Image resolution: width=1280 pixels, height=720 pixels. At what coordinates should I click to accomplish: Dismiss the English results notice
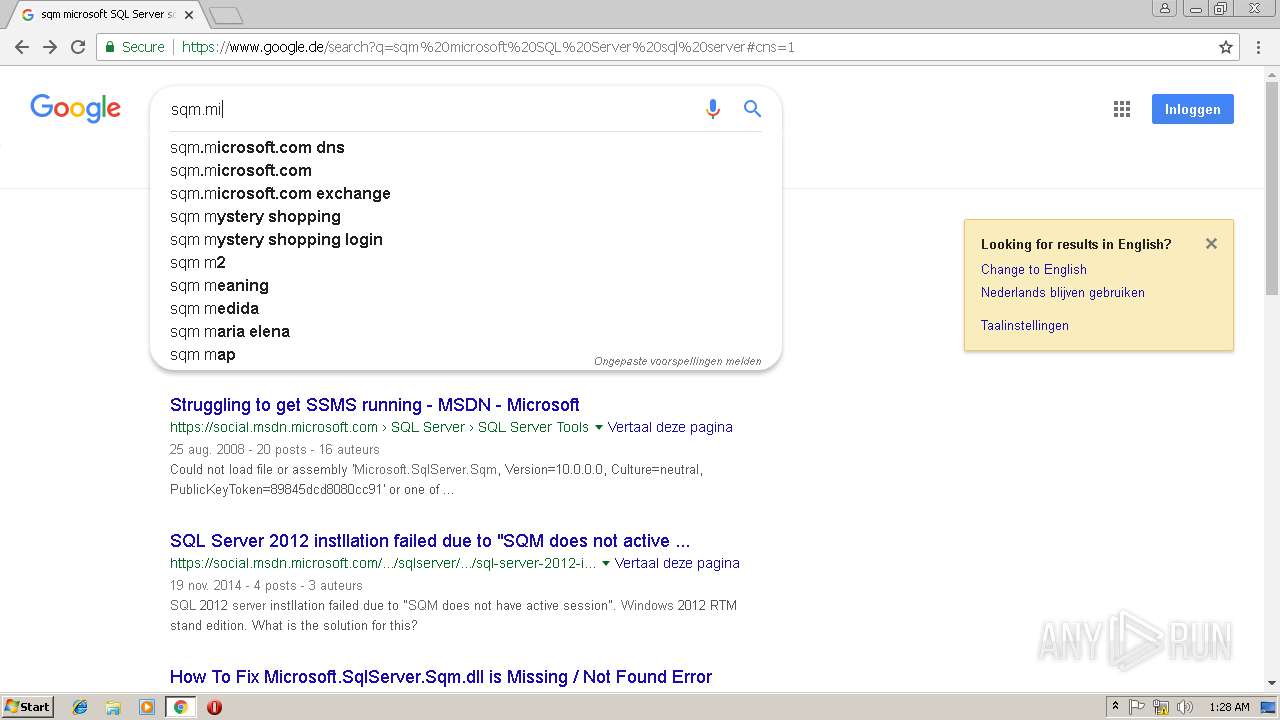pos(1211,243)
